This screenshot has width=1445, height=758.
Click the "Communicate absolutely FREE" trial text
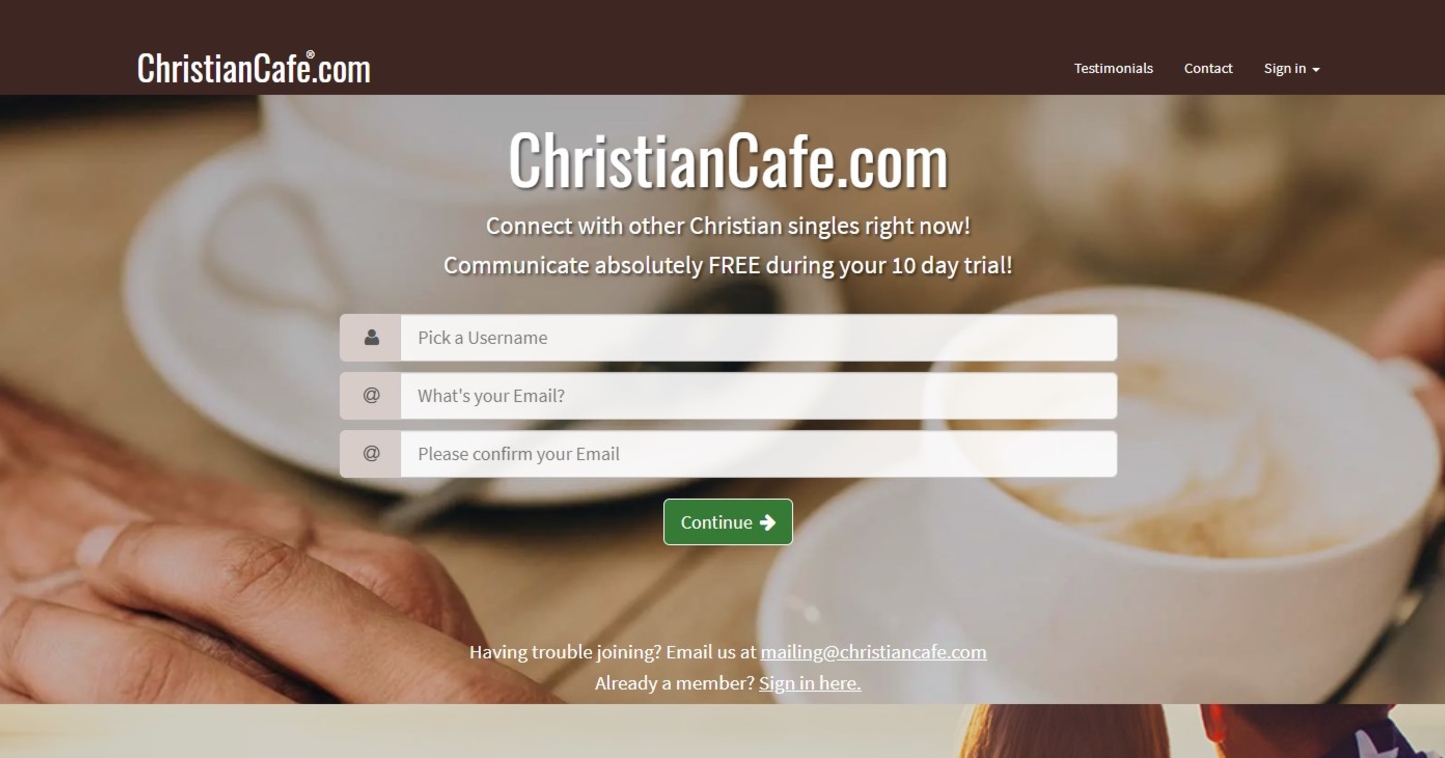click(728, 265)
